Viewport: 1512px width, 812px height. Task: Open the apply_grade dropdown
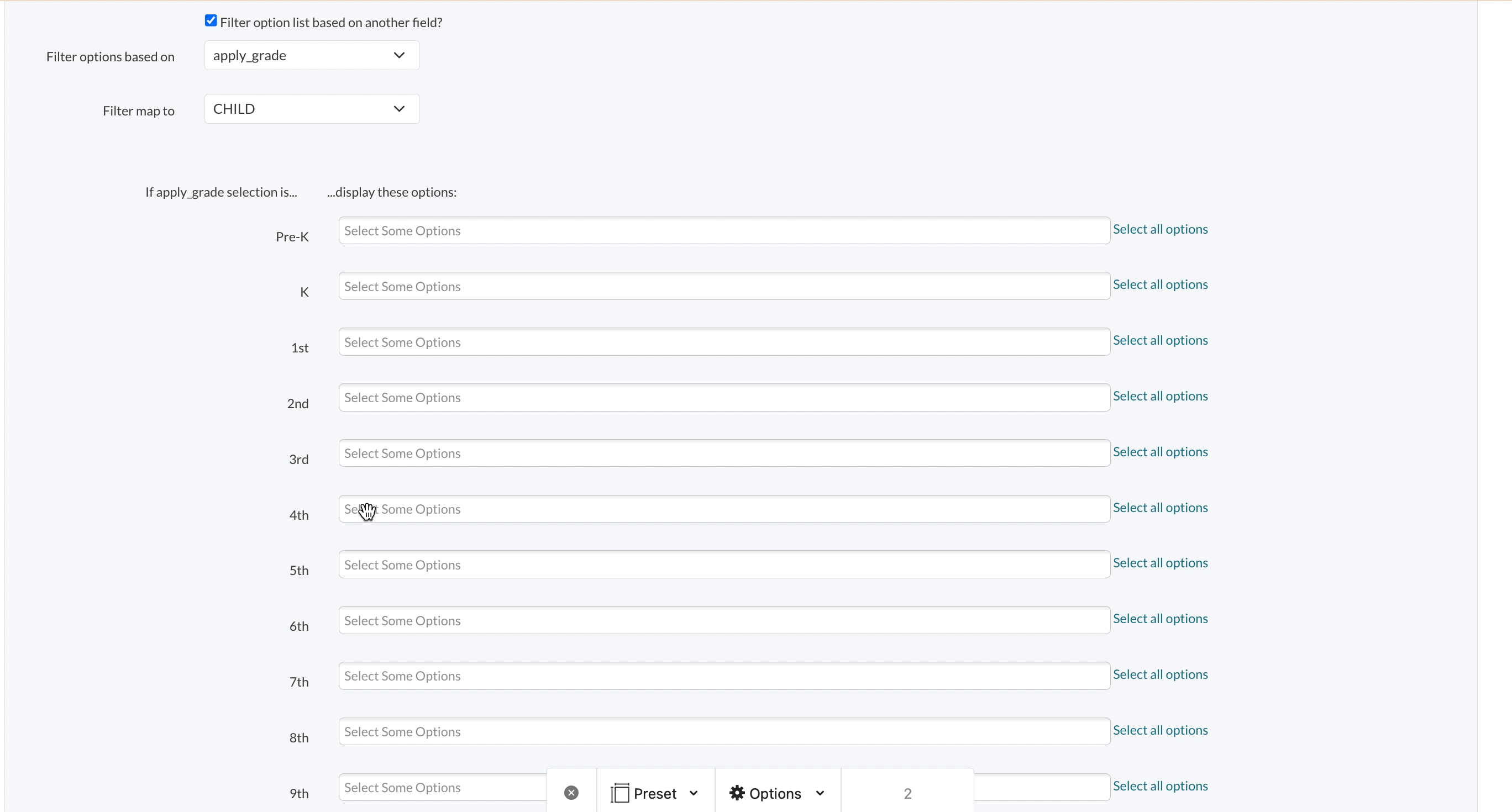pos(312,55)
